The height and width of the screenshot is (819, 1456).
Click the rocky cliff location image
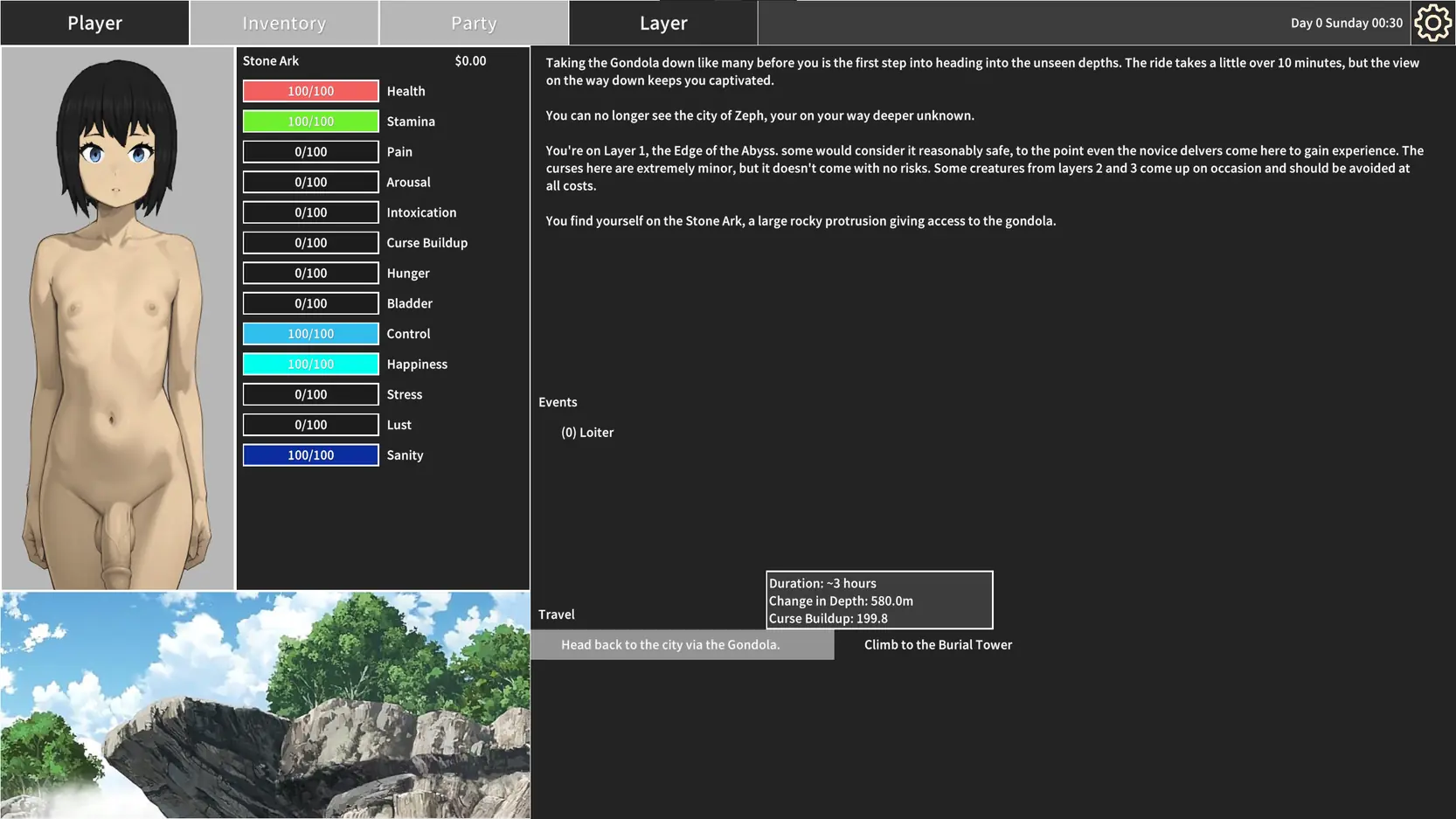(x=265, y=705)
